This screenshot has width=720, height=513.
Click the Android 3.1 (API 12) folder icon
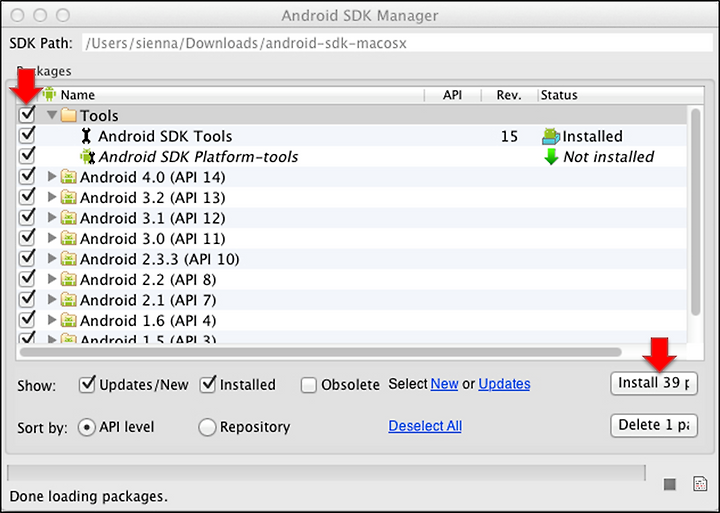pyautogui.click(x=68, y=218)
